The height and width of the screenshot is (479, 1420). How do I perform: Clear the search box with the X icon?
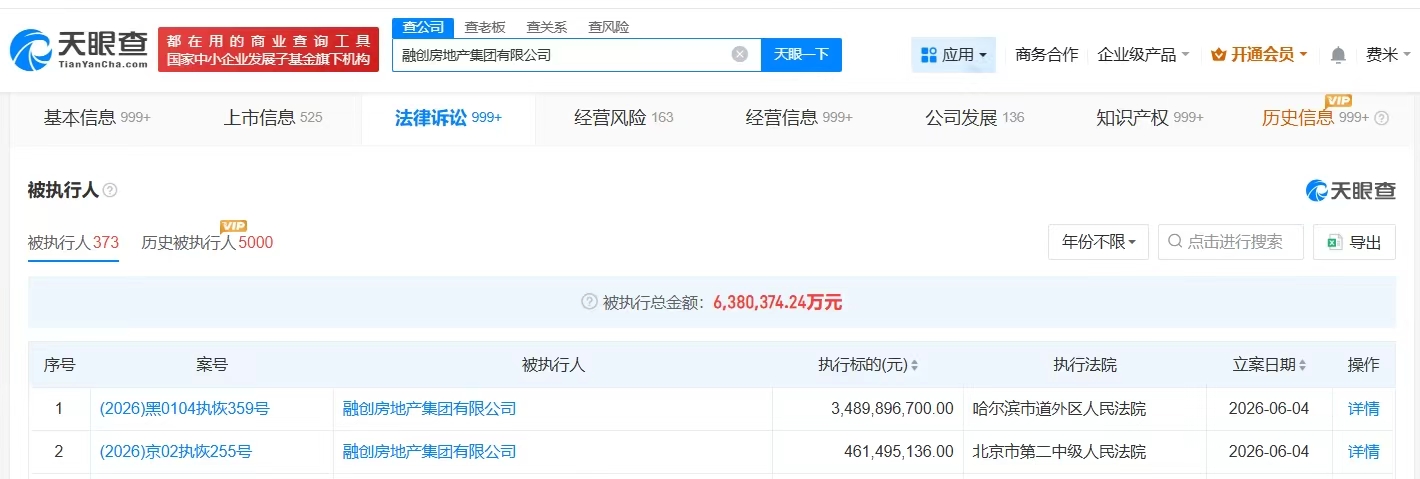[x=740, y=54]
